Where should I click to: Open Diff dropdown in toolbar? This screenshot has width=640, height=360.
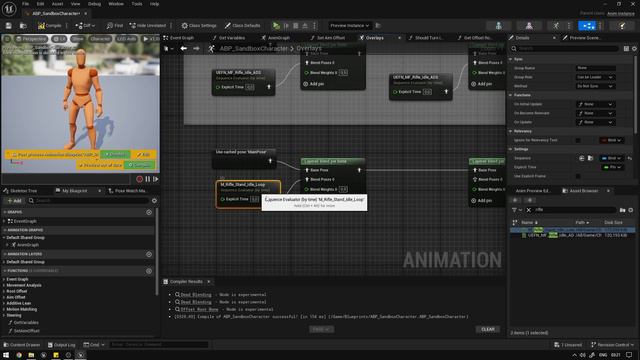85,25
